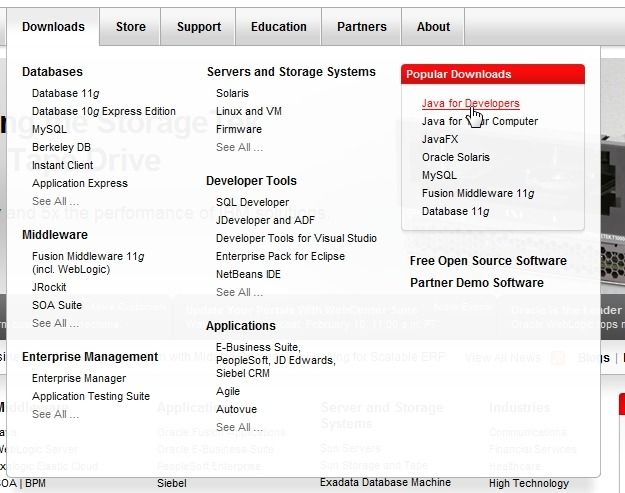Image resolution: width=625 pixels, height=493 pixels.
Task: Open the SOA Suite link
Action: (57, 305)
